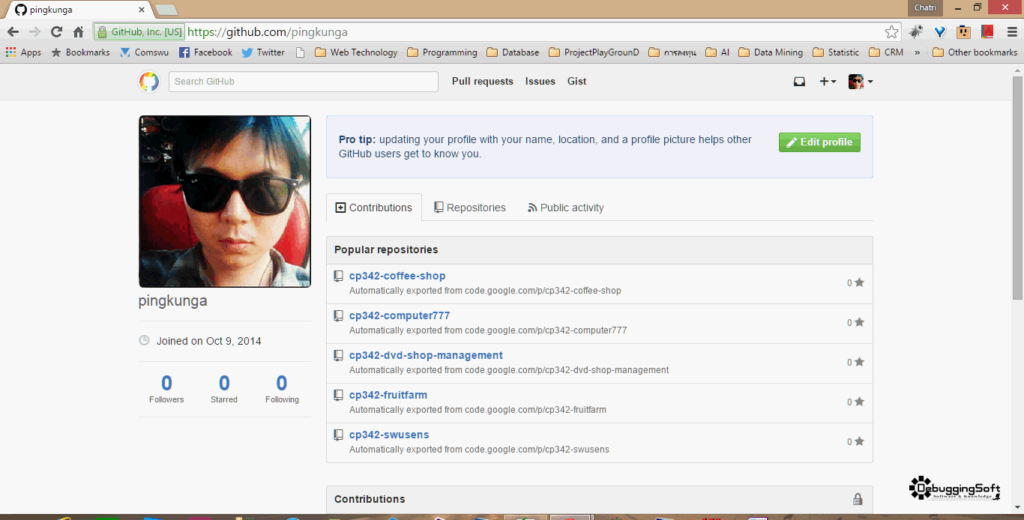Viewport: 1024px width, 520px height.
Task: Open the cp342-fruitfarm repository link
Action: pos(388,395)
